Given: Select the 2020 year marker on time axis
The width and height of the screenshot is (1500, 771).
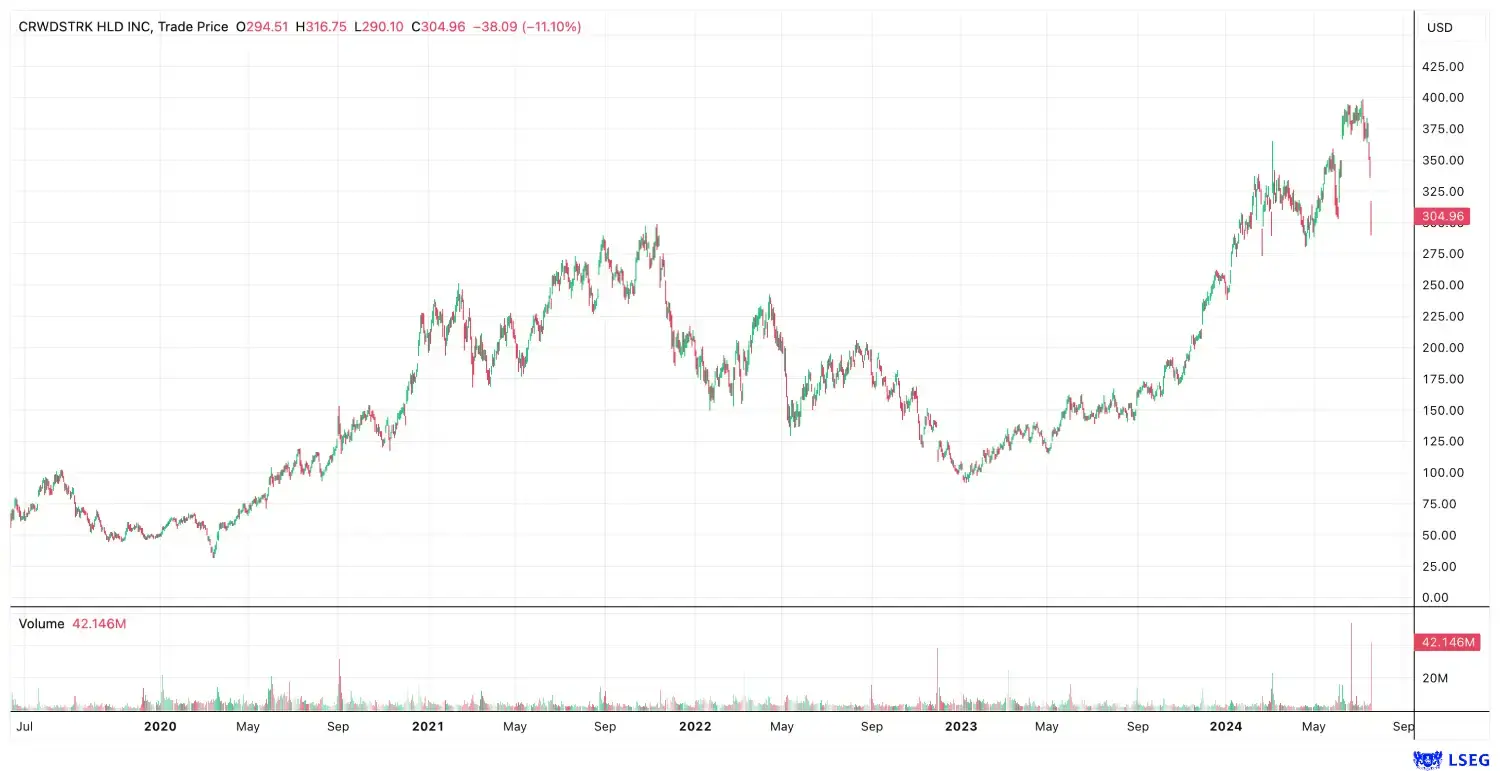Looking at the screenshot, I should point(160,726).
